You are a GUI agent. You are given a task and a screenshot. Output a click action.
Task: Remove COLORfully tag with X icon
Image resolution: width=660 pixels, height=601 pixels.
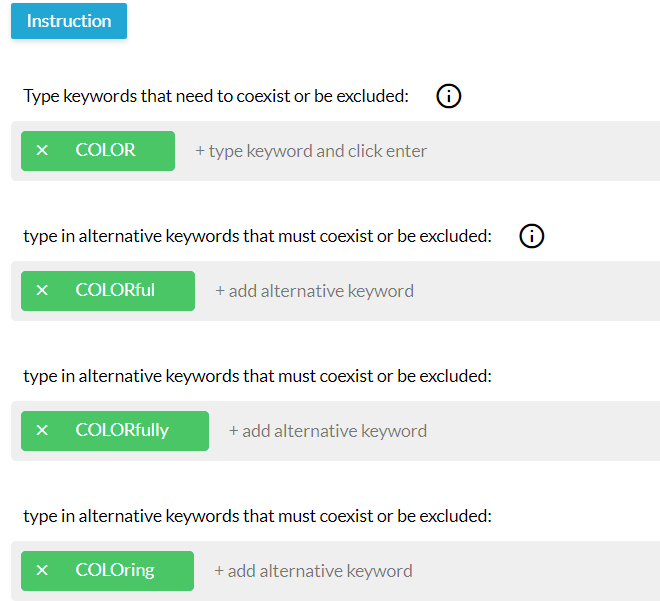pos(42,431)
